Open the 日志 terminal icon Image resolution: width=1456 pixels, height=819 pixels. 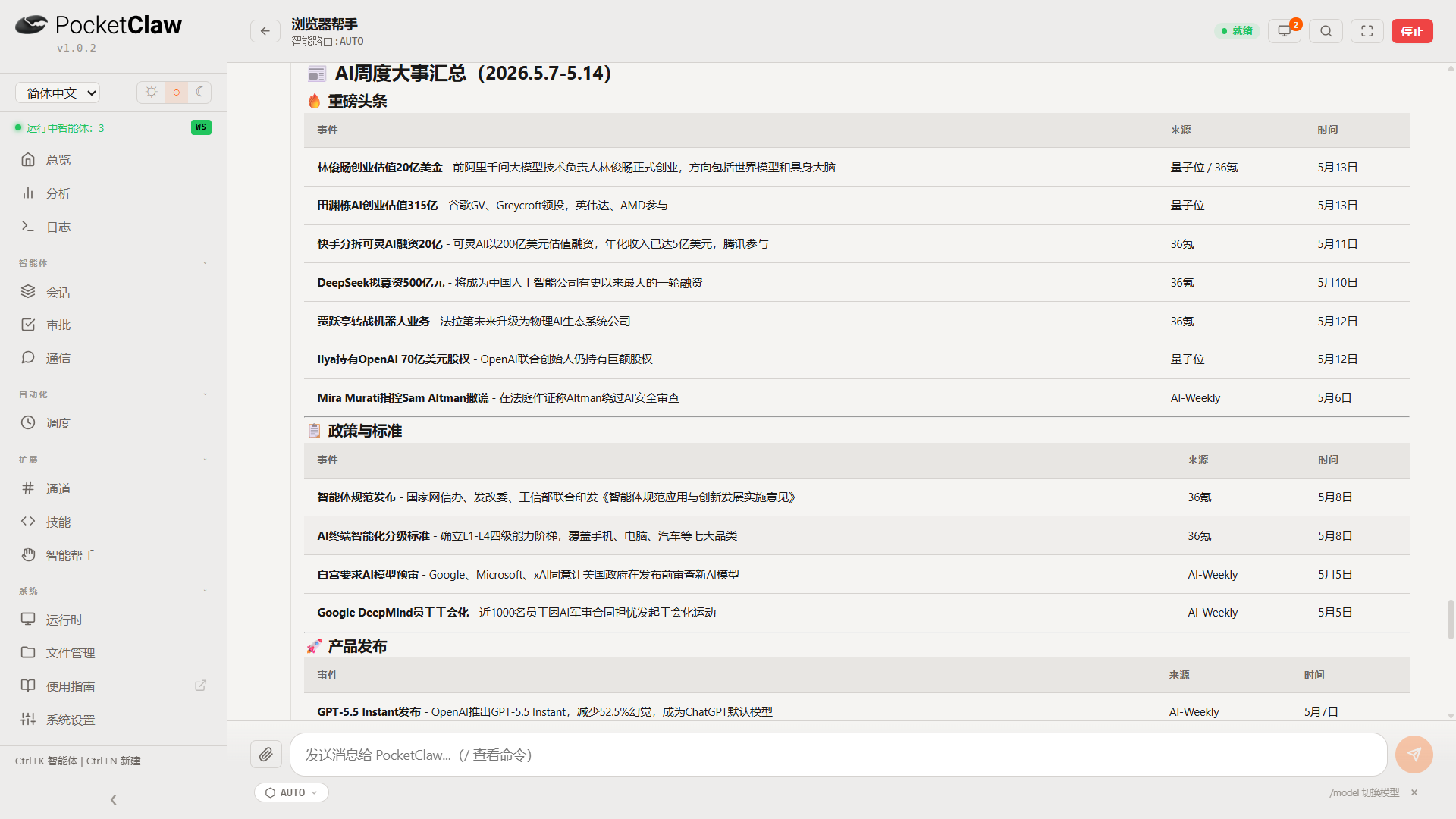coord(28,227)
